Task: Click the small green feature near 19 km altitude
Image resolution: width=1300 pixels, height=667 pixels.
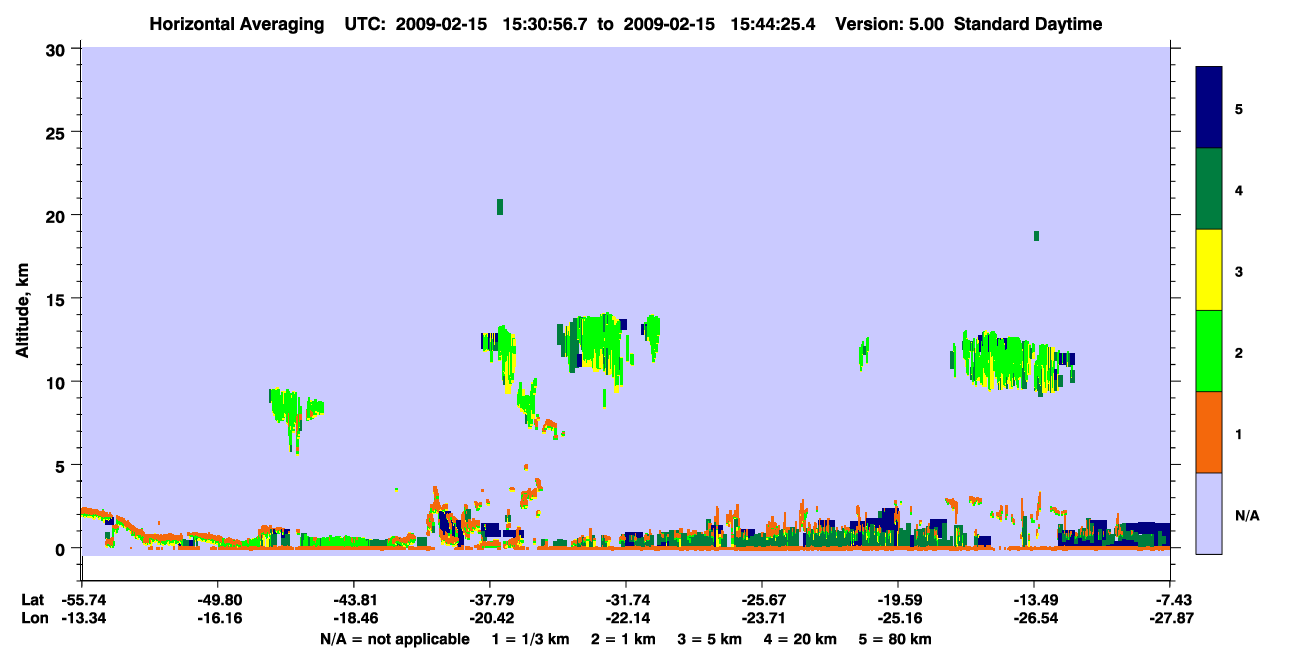Action: [1037, 236]
